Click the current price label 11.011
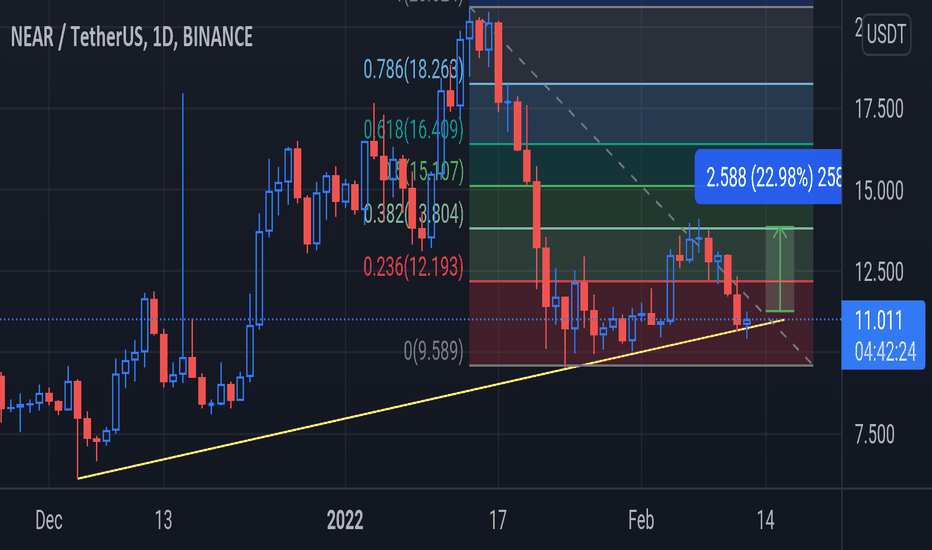The image size is (932, 550). click(x=879, y=320)
